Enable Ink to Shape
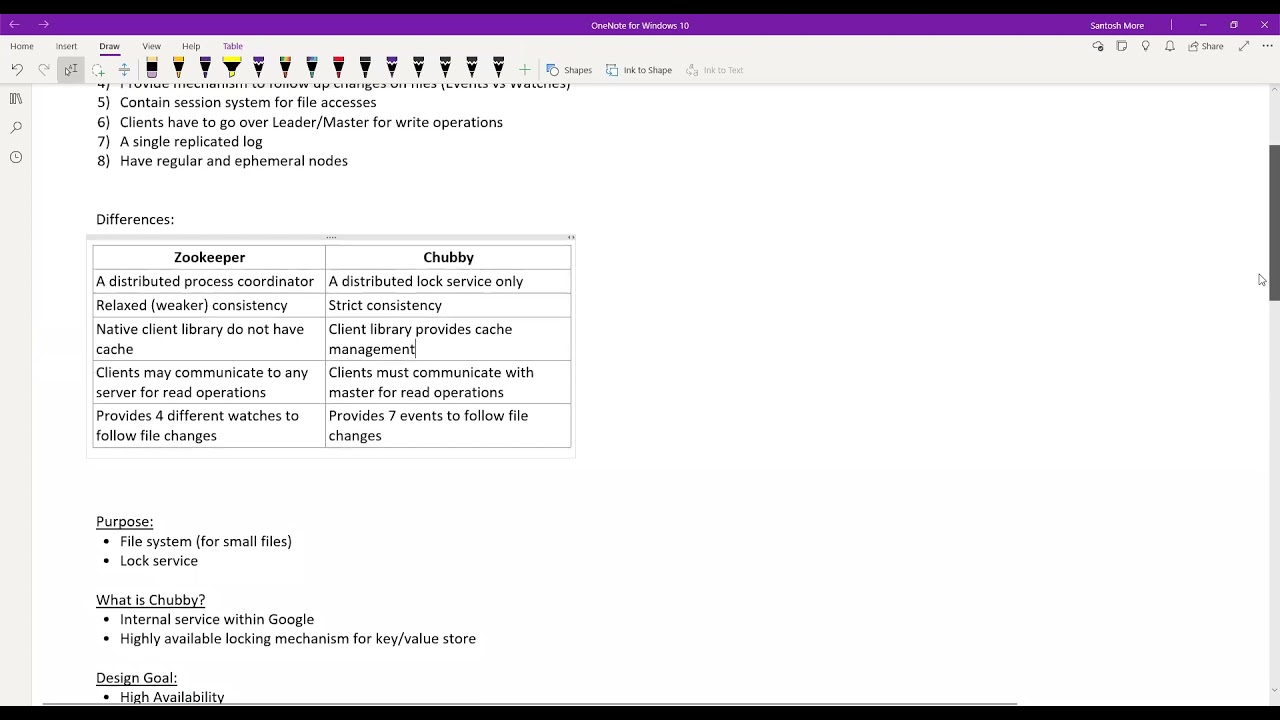1280x720 pixels. tap(639, 70)
